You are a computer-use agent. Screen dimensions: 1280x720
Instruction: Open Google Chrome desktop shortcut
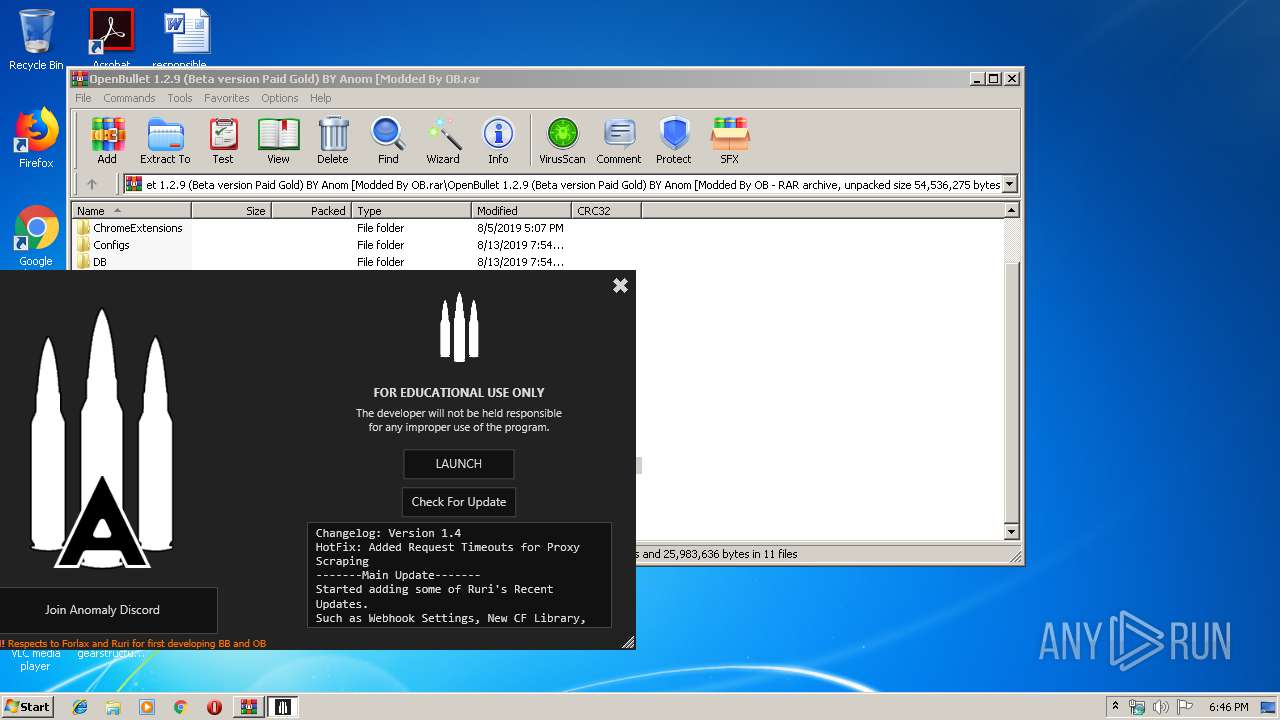(36, 236)
